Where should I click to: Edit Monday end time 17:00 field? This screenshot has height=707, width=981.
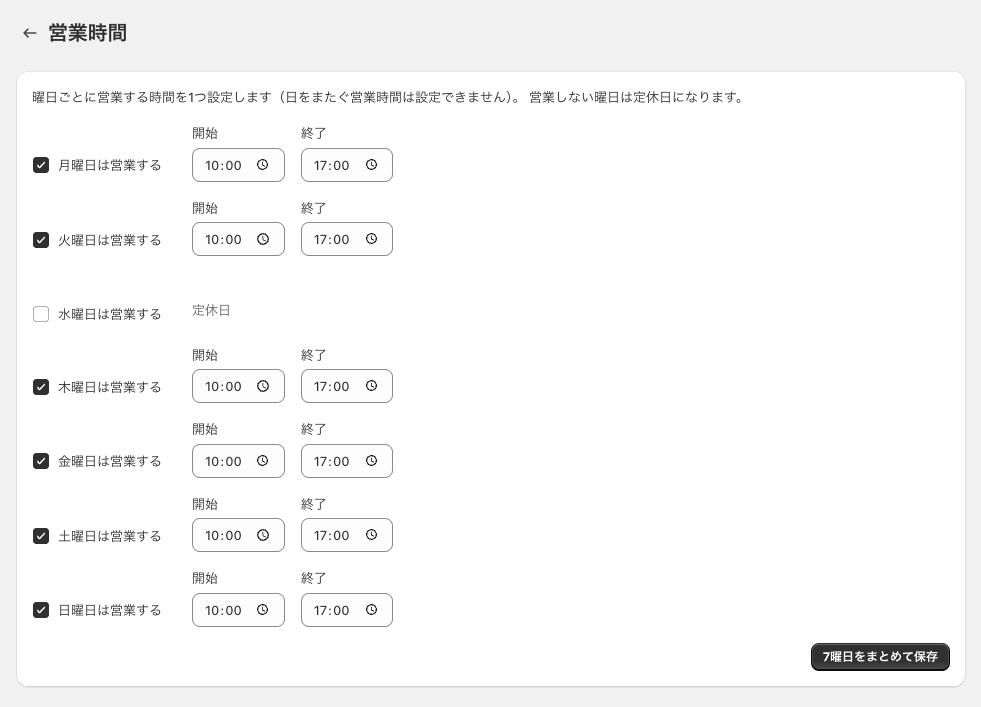[x=347, y=165]
